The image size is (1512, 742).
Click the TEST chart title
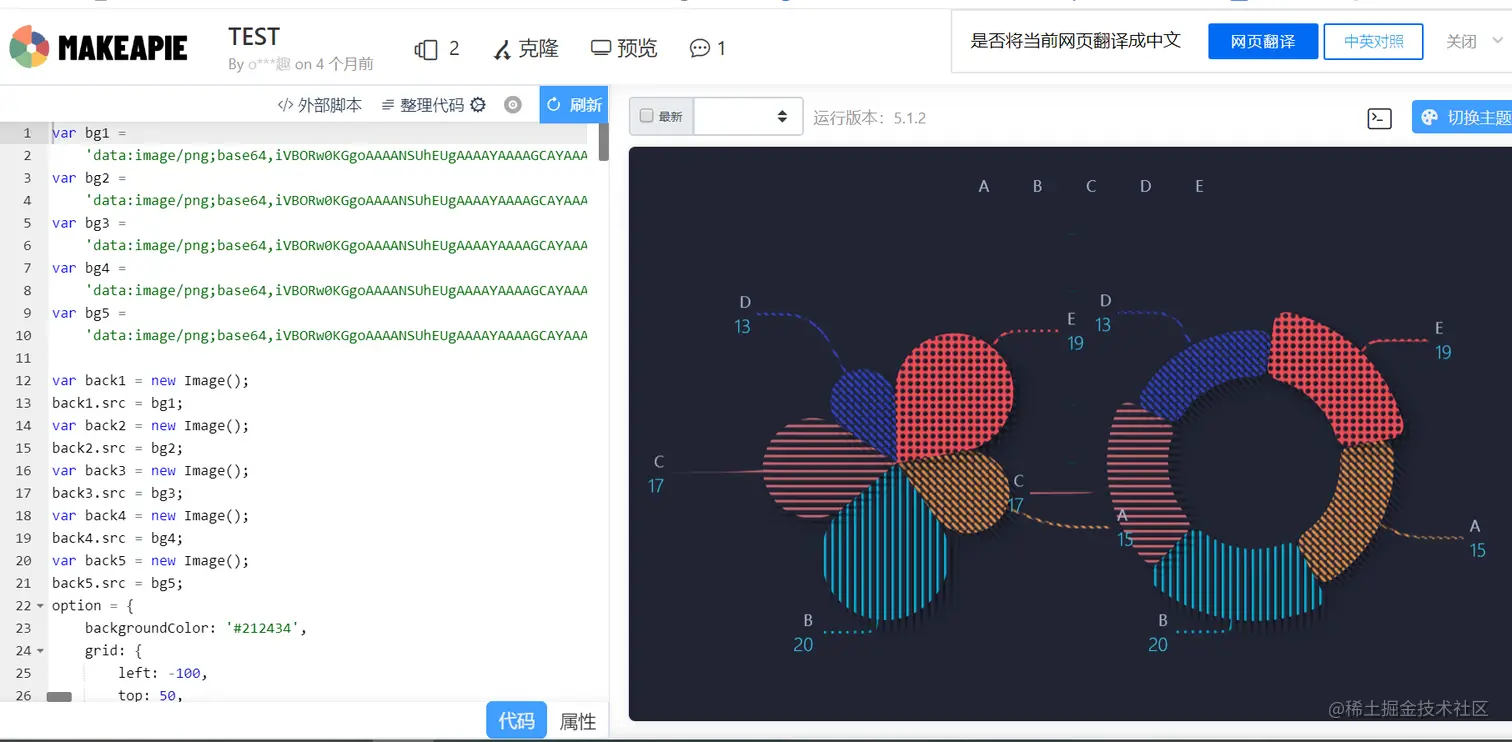coord(254,37)
